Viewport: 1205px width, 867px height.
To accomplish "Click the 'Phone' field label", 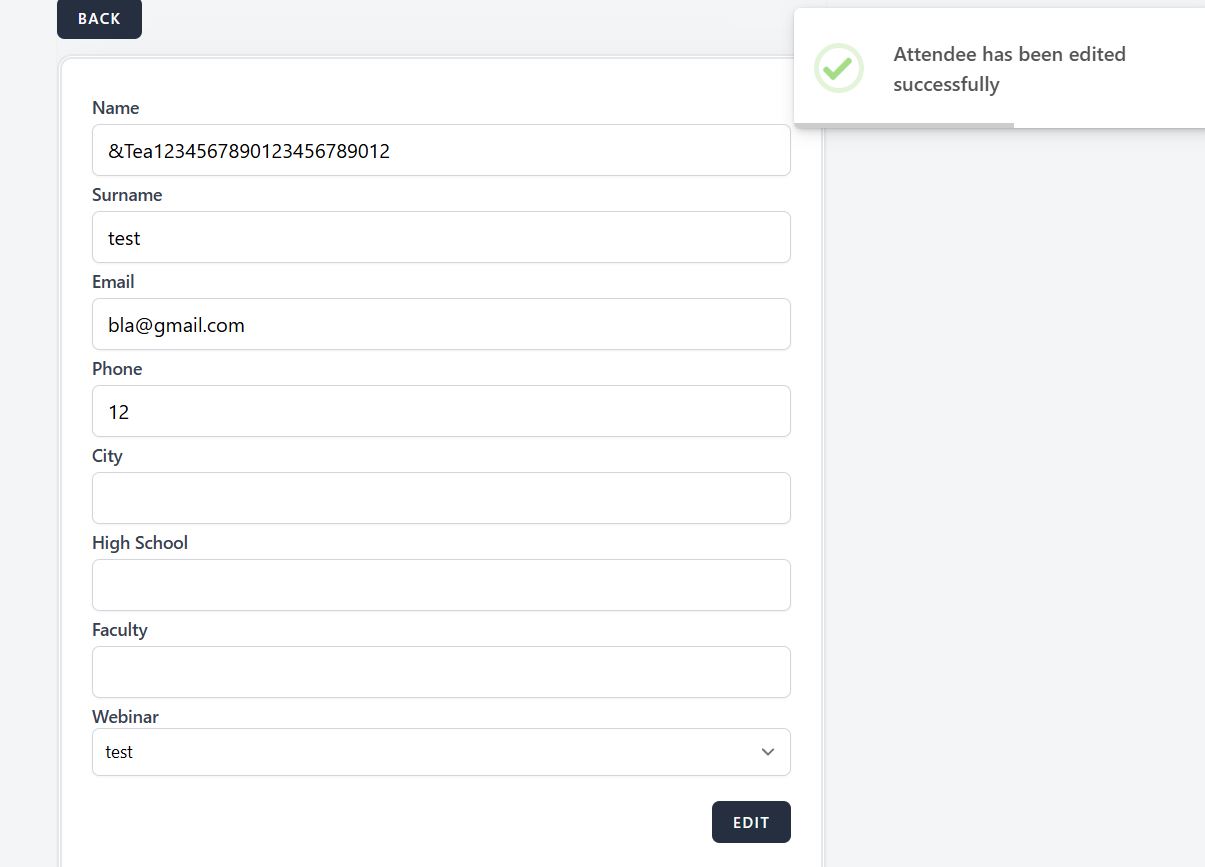I will tap(117, 369).
